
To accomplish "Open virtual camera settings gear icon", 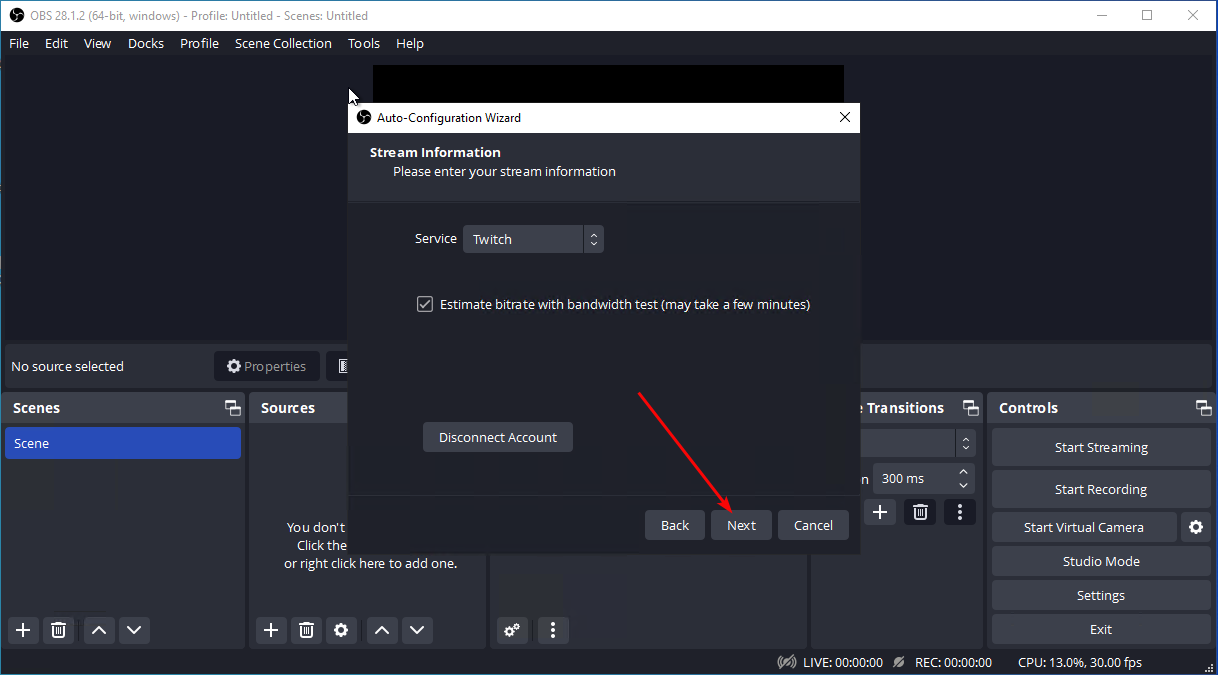I will point(1196,527).
